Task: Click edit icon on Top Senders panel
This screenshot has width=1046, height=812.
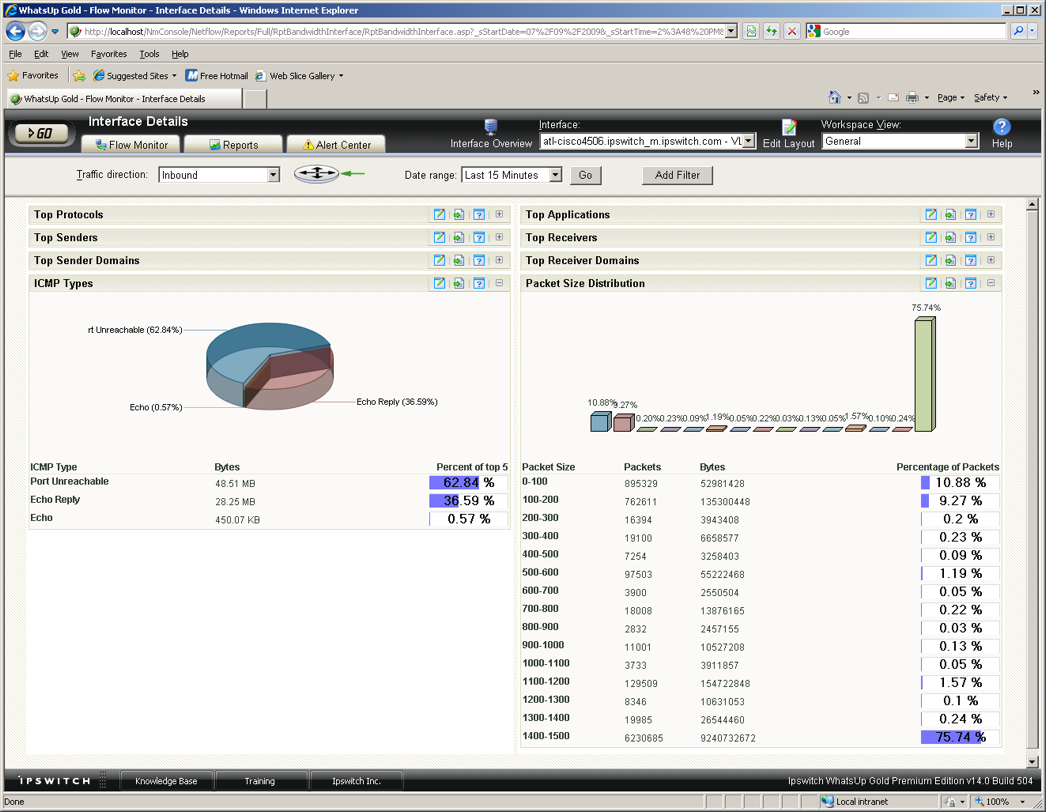Action: click(439, 237)
